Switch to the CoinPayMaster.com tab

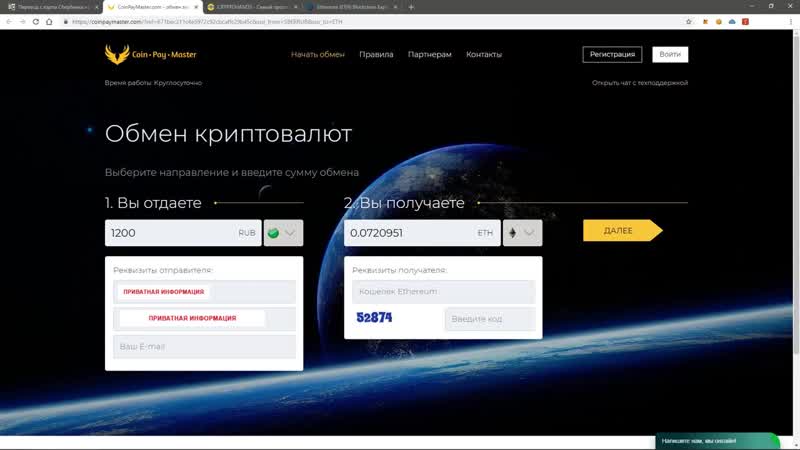click(153, 7)
